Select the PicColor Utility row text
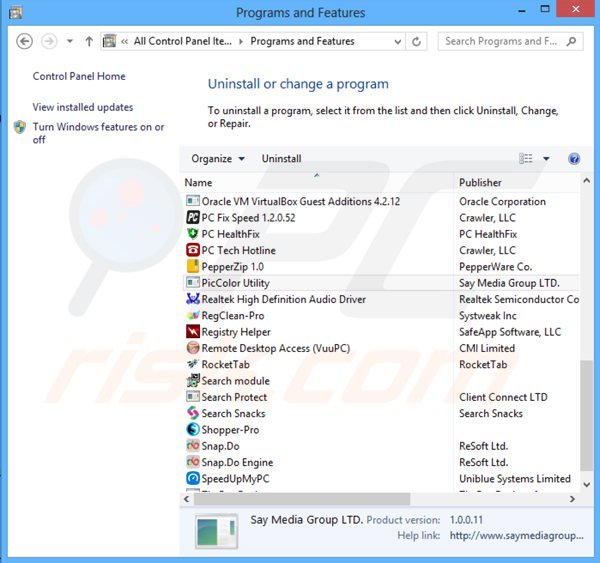 click(235, 283)
